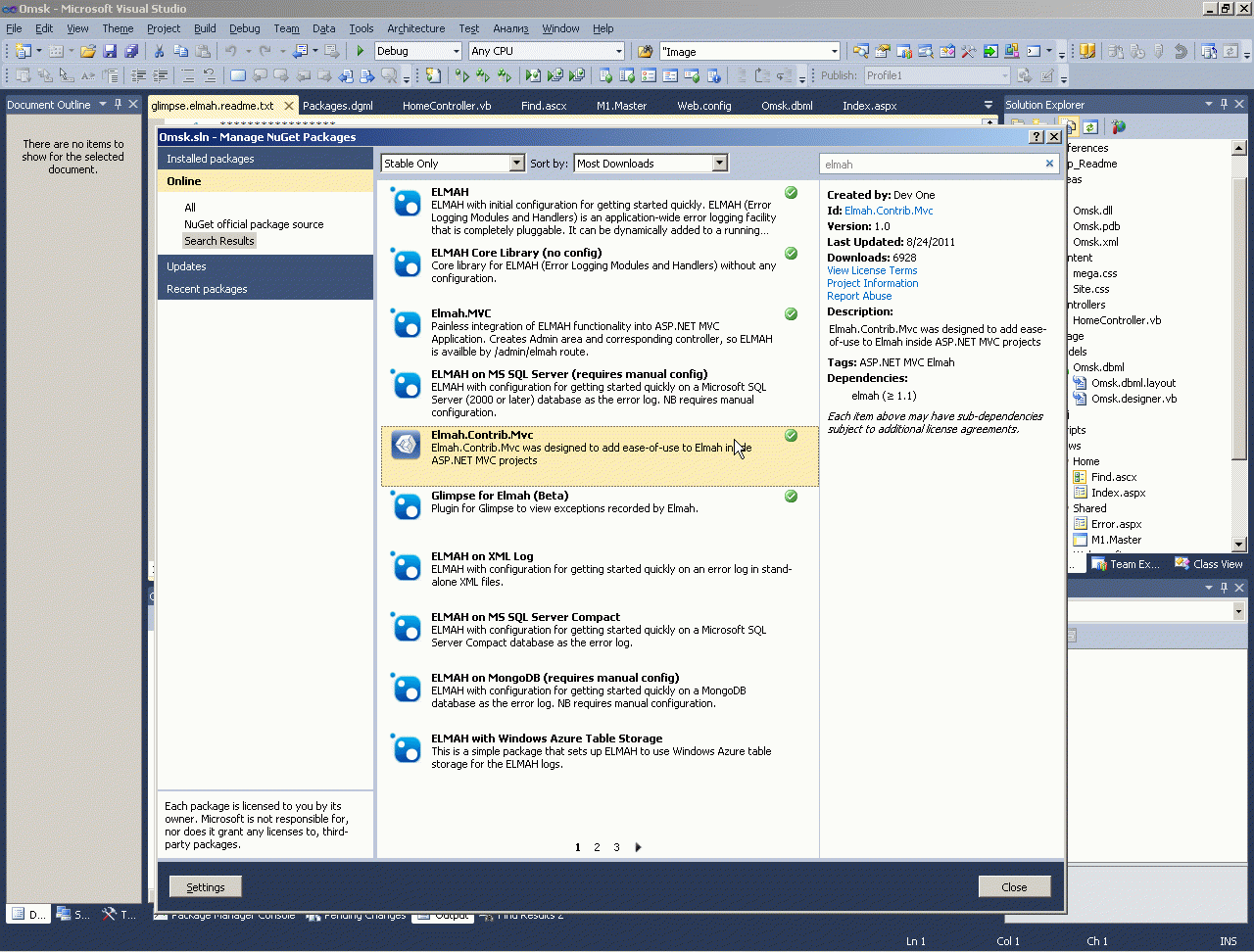Click the dialog Help question mark icon
The image size is (1254, 952).
(1037, 137)
